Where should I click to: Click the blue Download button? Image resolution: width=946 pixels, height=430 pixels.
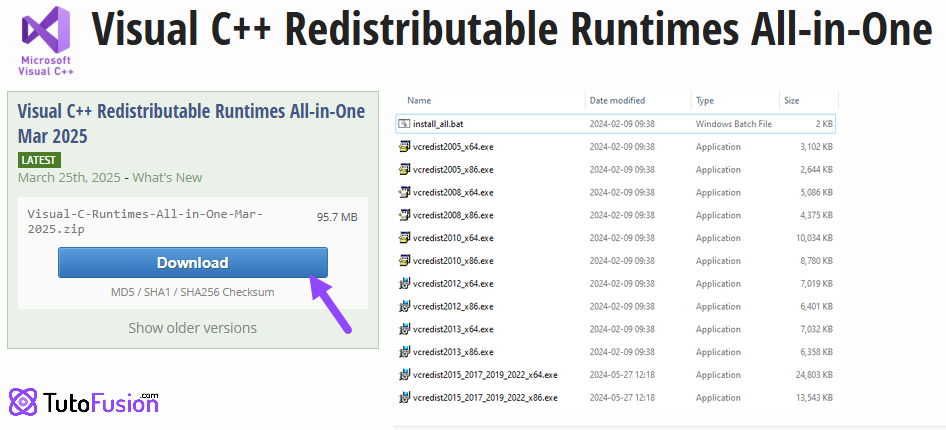[193, 262]
